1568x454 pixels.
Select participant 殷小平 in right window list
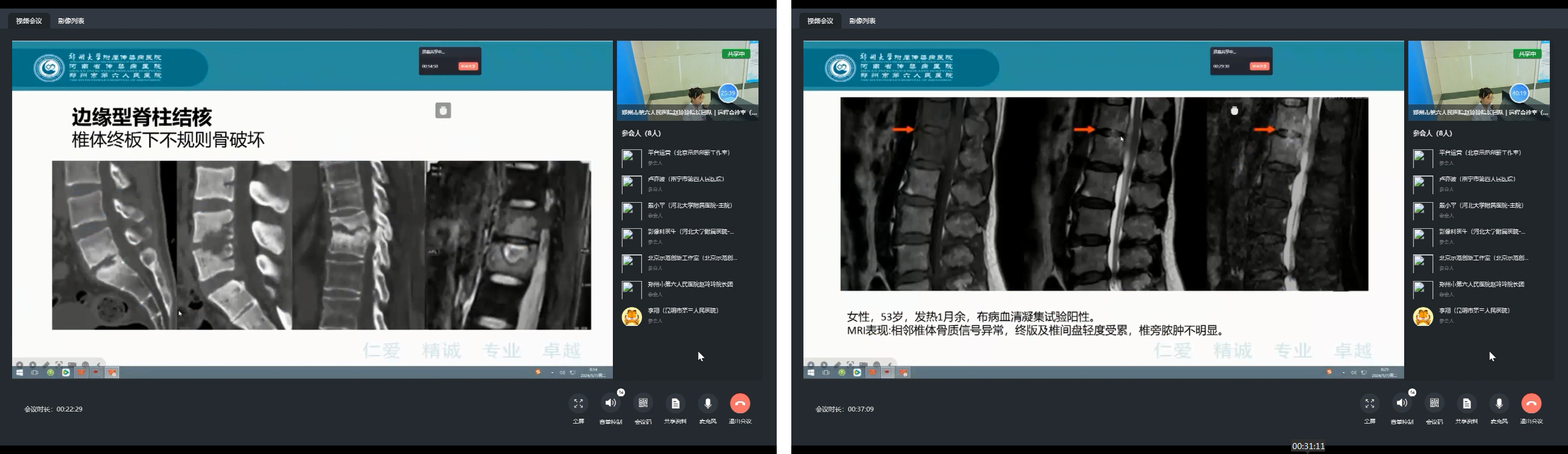(1479, 210)
